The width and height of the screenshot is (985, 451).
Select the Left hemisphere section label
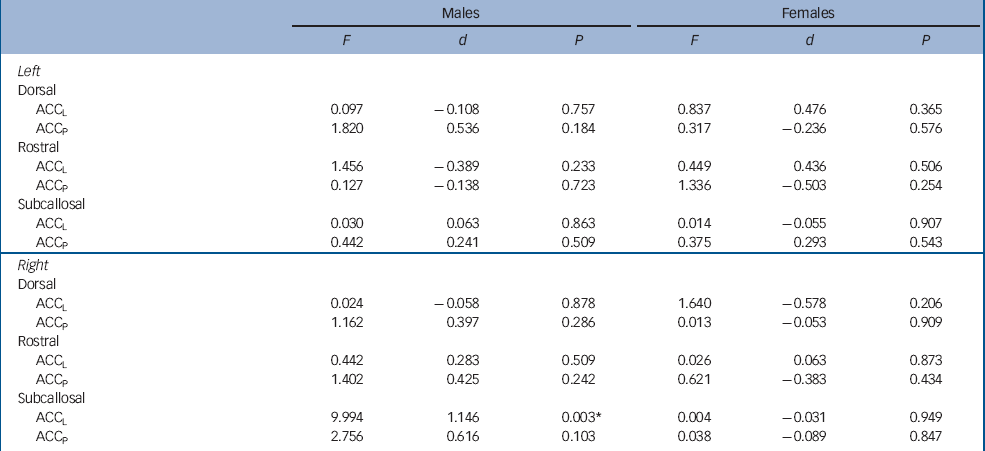[28, 69]
